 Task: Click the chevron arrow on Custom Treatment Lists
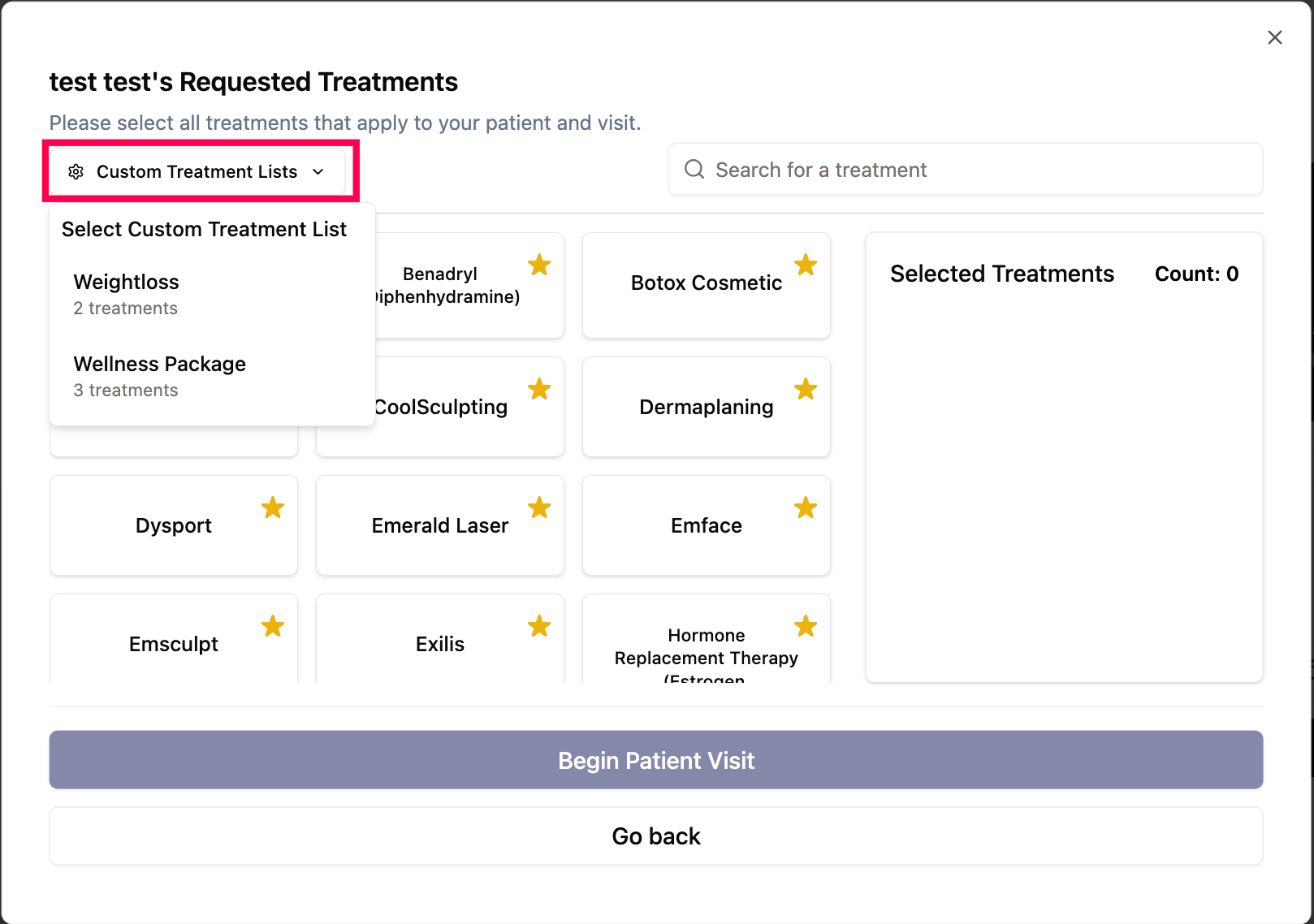coord(318,172)
